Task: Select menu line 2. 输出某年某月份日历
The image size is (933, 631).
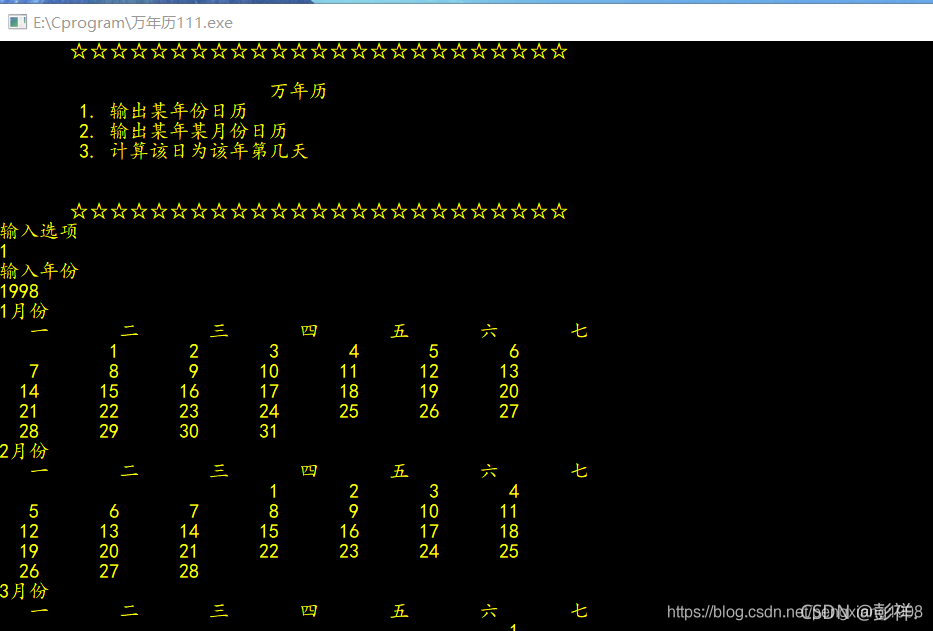Action: (x=183, y=131)
